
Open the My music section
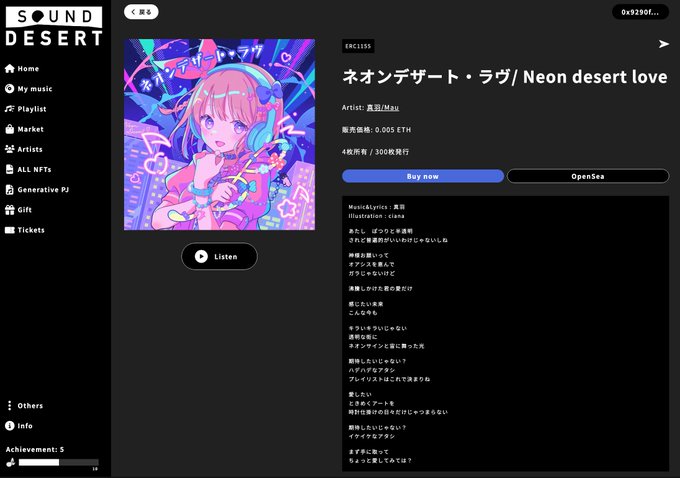[x=29, y=88]
